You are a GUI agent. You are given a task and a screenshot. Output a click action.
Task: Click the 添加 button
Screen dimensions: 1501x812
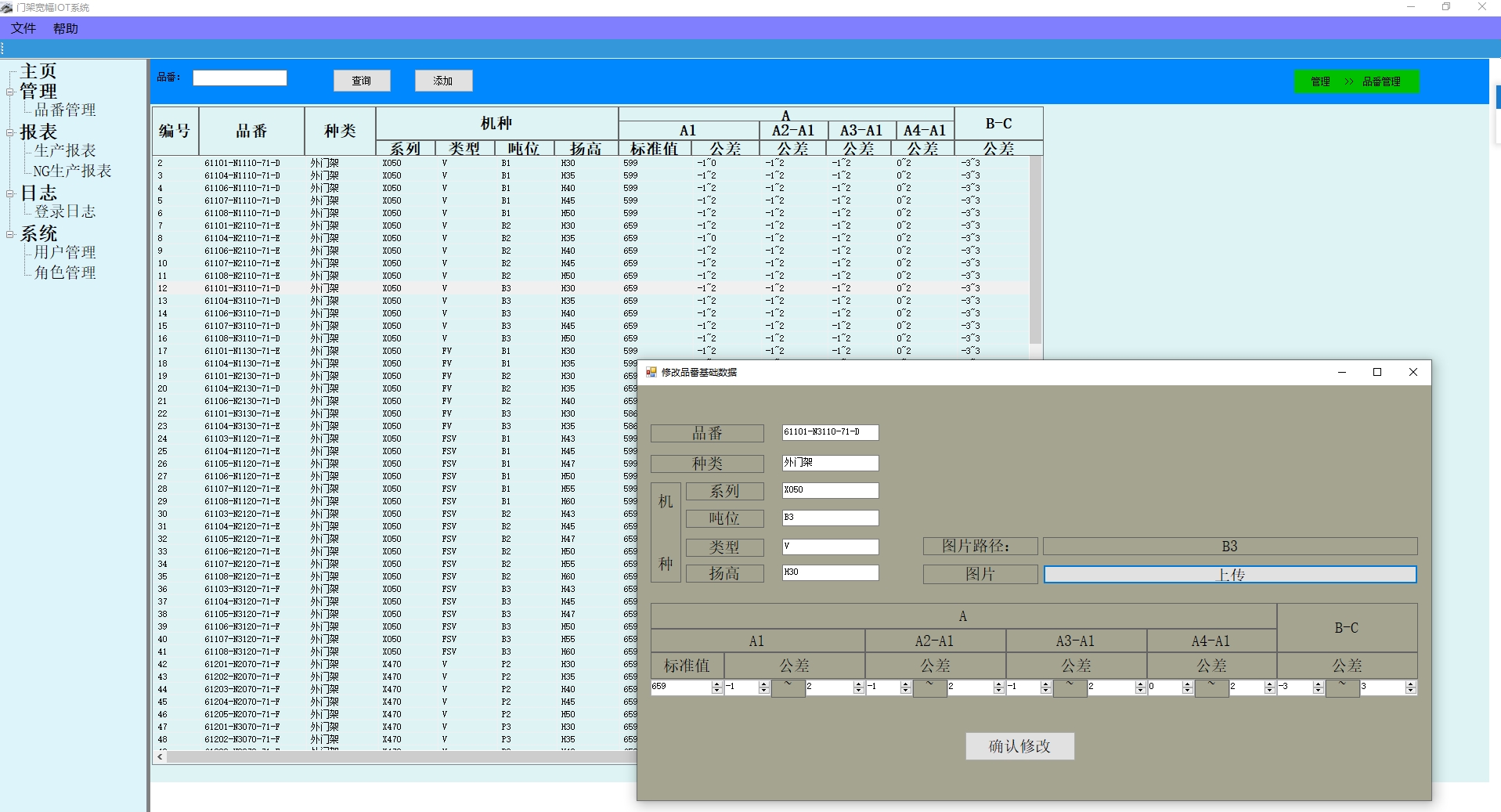click(443, 81)
